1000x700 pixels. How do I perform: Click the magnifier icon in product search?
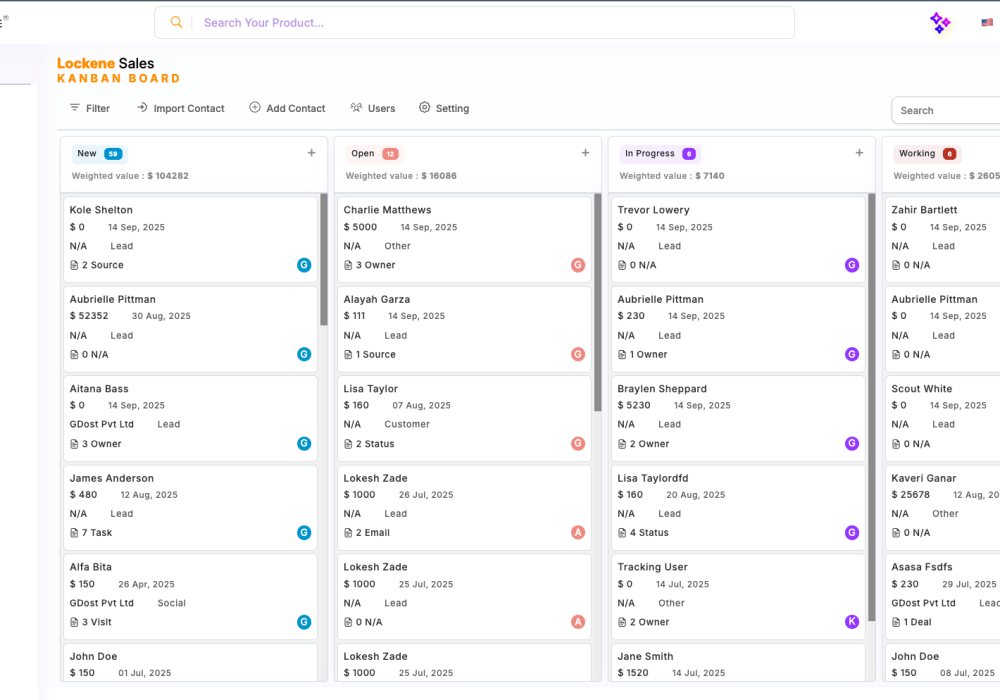(177, 23)
